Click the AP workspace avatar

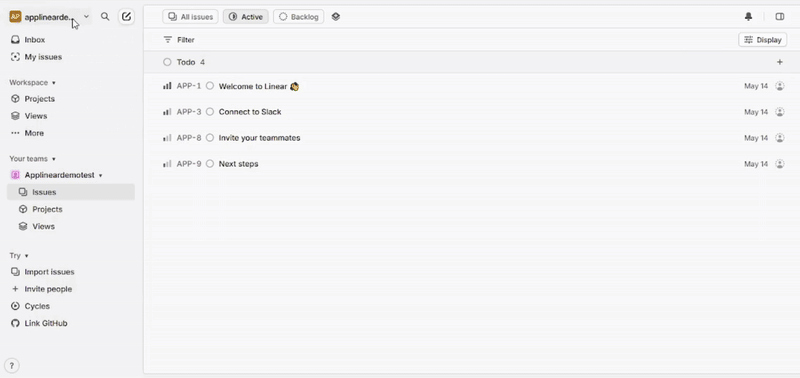pos(15,17)
